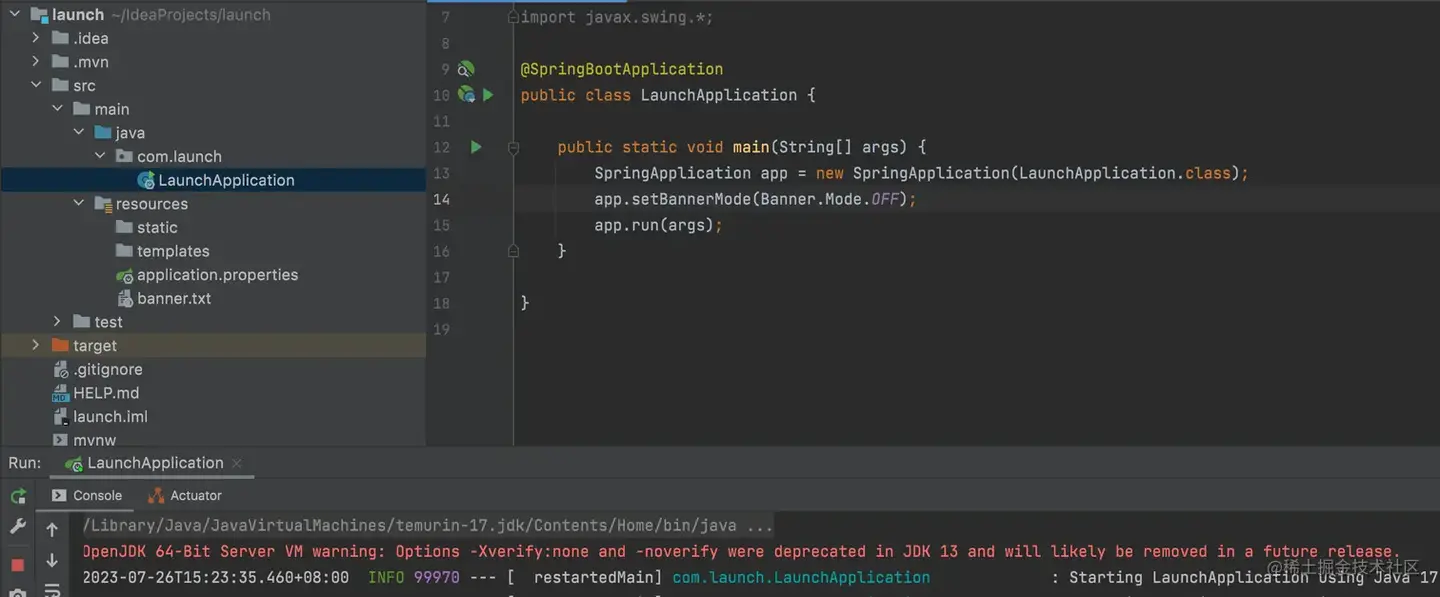Viewport: 1440px width, 597px height.
Task: Navigate up in console output with arrow icon
Action: click(51, 527)
